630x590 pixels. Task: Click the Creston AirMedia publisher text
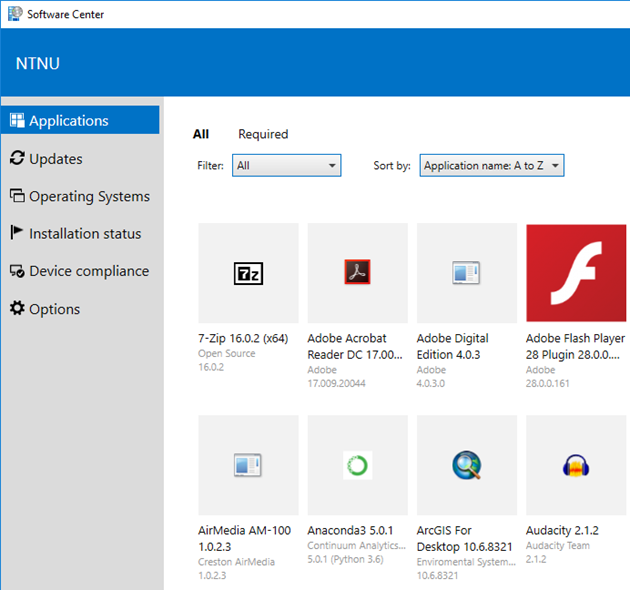(236, 562)
